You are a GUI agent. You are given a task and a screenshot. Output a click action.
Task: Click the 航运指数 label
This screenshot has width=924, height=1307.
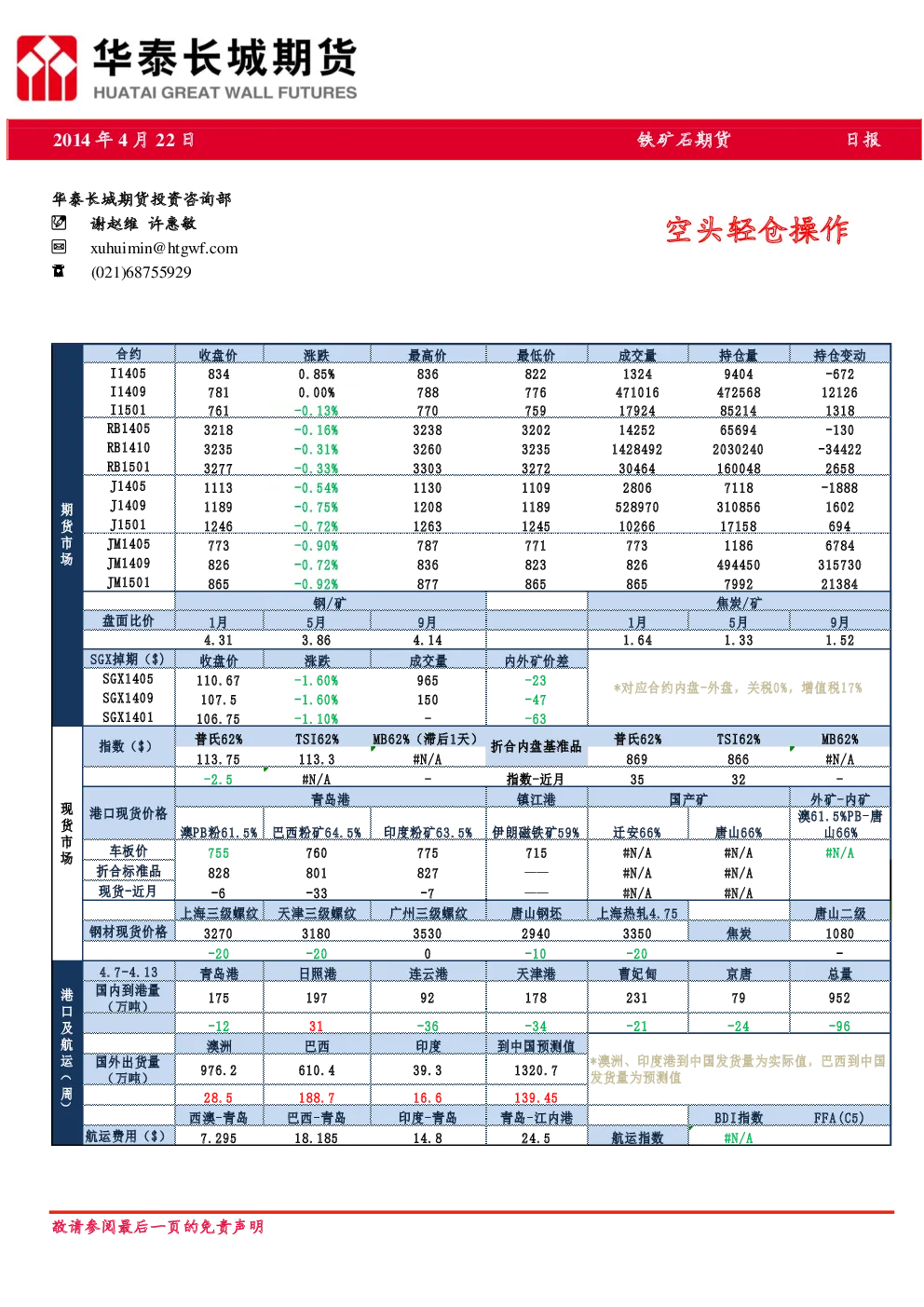pos(637,1137)
